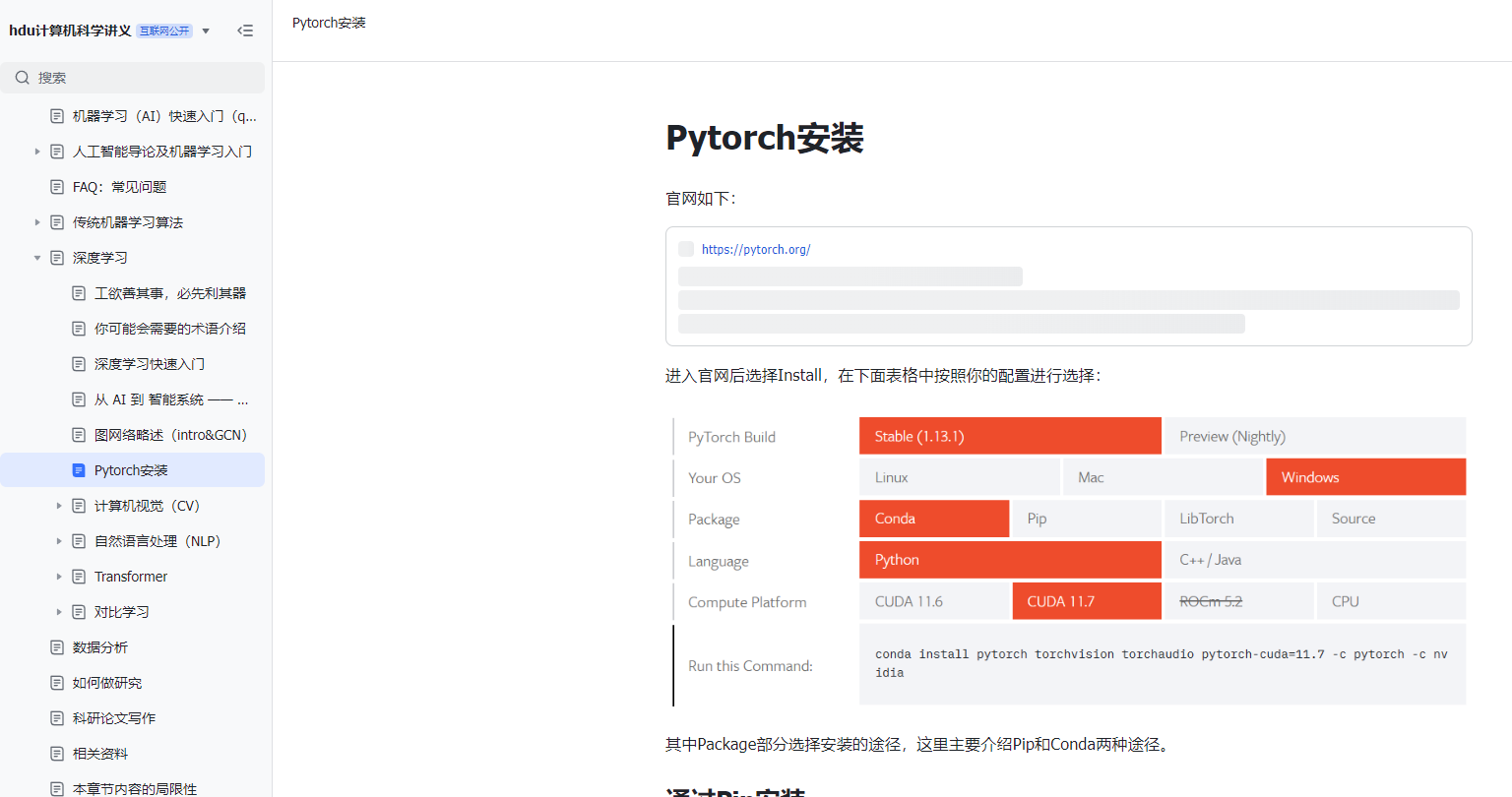The width and height of the screenshot is (1512, 797).
Task: Select Python language option
Action: coord(1010,560)
